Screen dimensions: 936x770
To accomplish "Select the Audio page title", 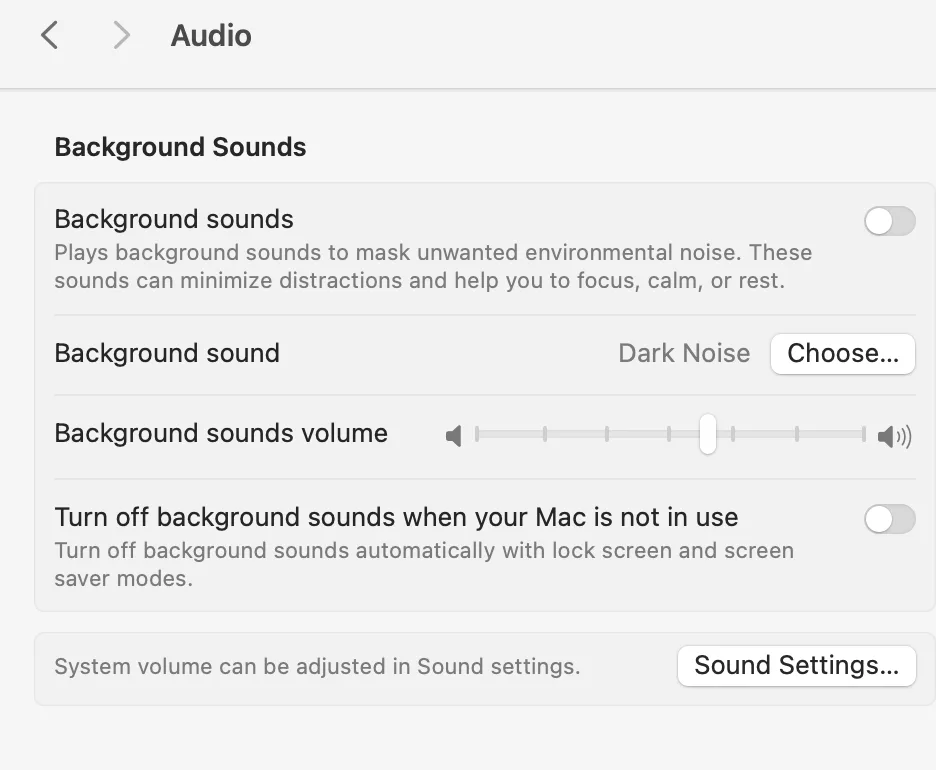I will (210, 35).
